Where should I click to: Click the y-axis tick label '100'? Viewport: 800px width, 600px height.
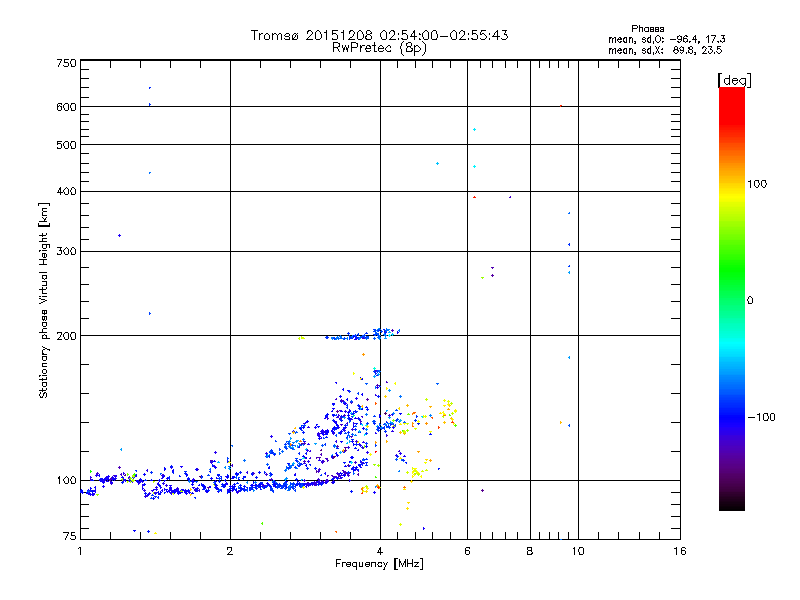click(x=66, y=480)
